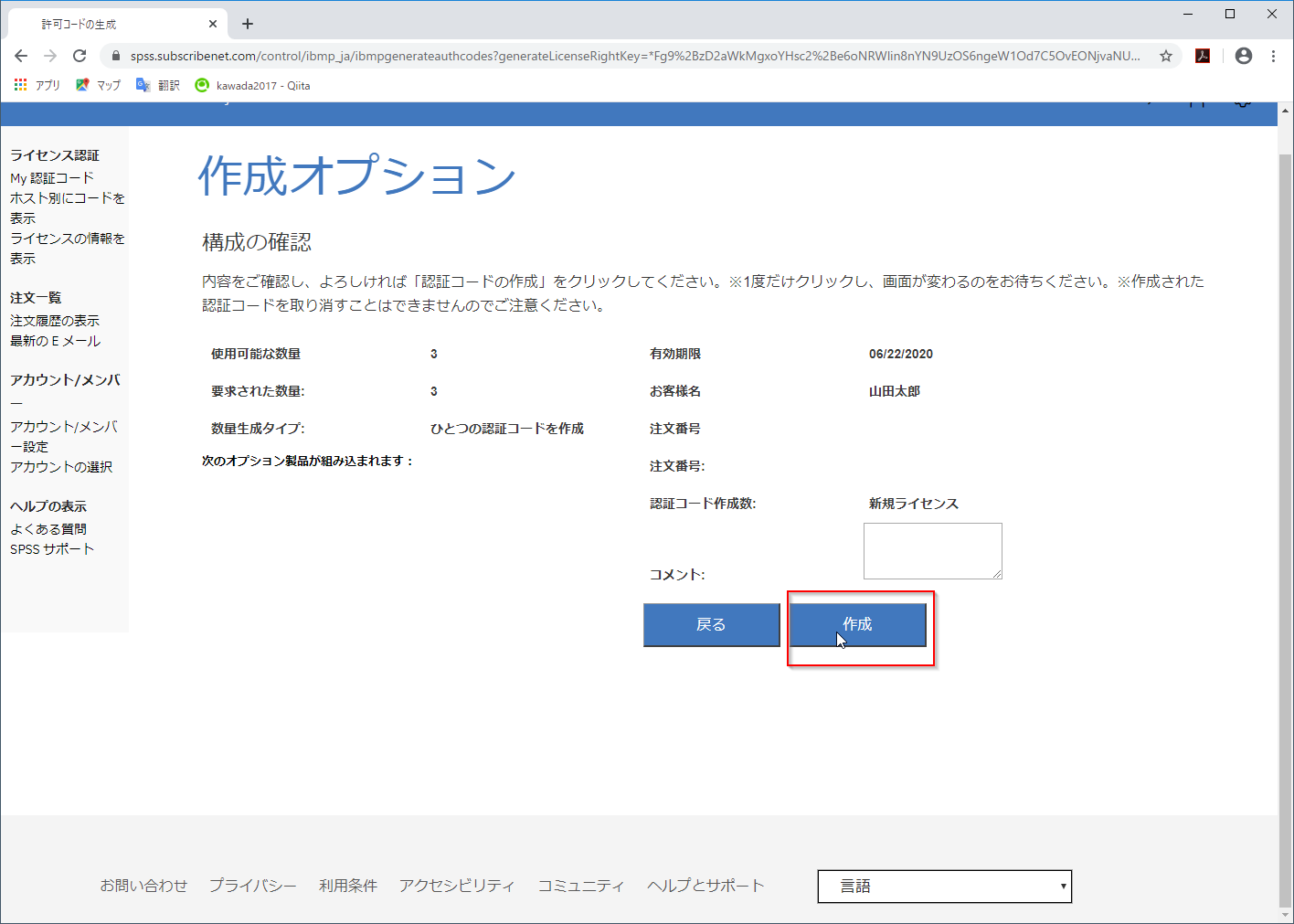Image resolution: width=1294 pixels, height=924 pixels.
Task: Click the 作成 button
Action: pos(857,624)
